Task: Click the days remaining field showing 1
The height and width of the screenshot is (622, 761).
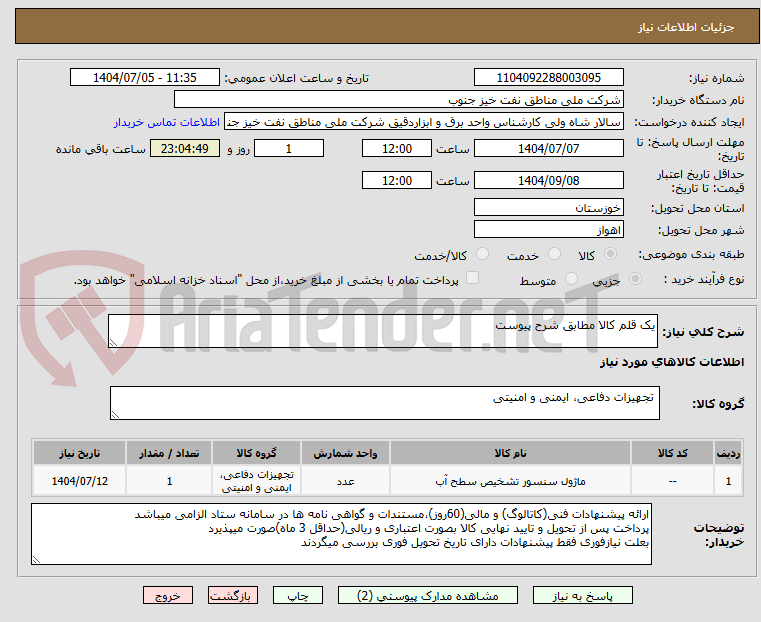Action: (289, 148)
